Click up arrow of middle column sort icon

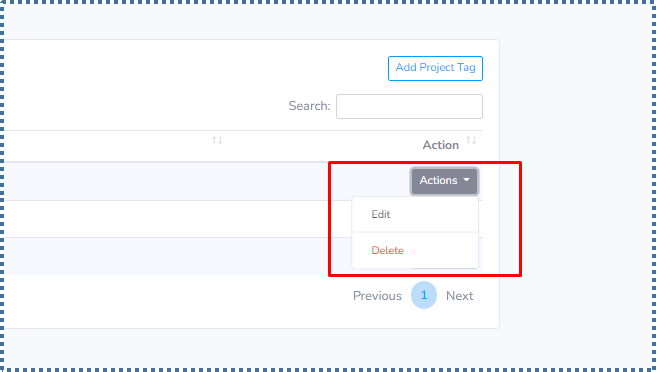pyautogui.click(x=215, y=140)
